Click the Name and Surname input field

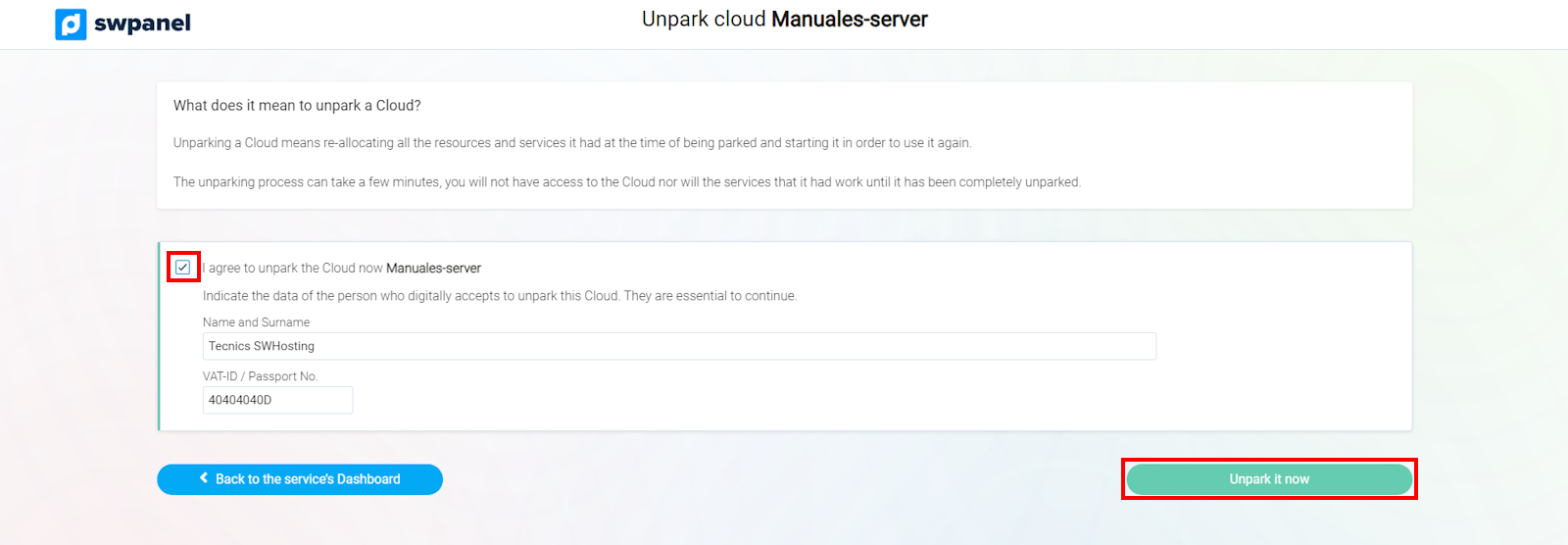(x=678, y=346)
